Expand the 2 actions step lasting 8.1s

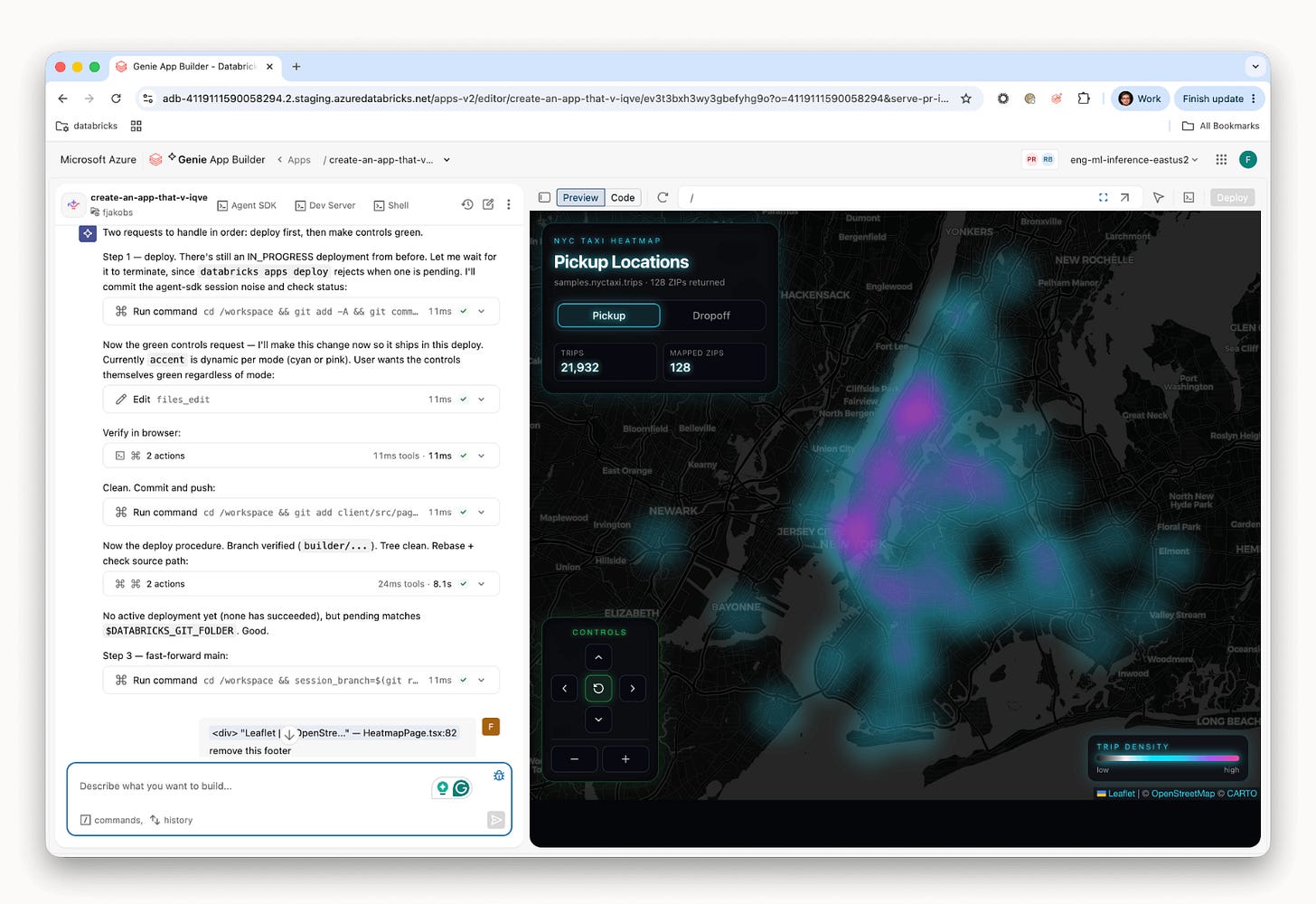click(x=301, y=584)
